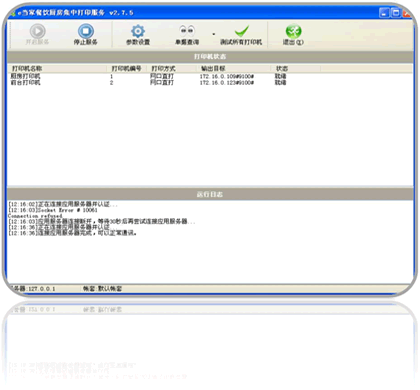Click the 运行日志 run log panel header
The width and height of the screenshot is (420, 390).
[x=210, y=194]
